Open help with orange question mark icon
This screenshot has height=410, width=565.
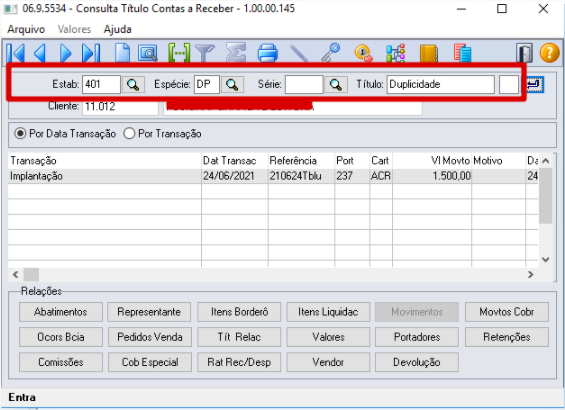(x=549, y=53)
